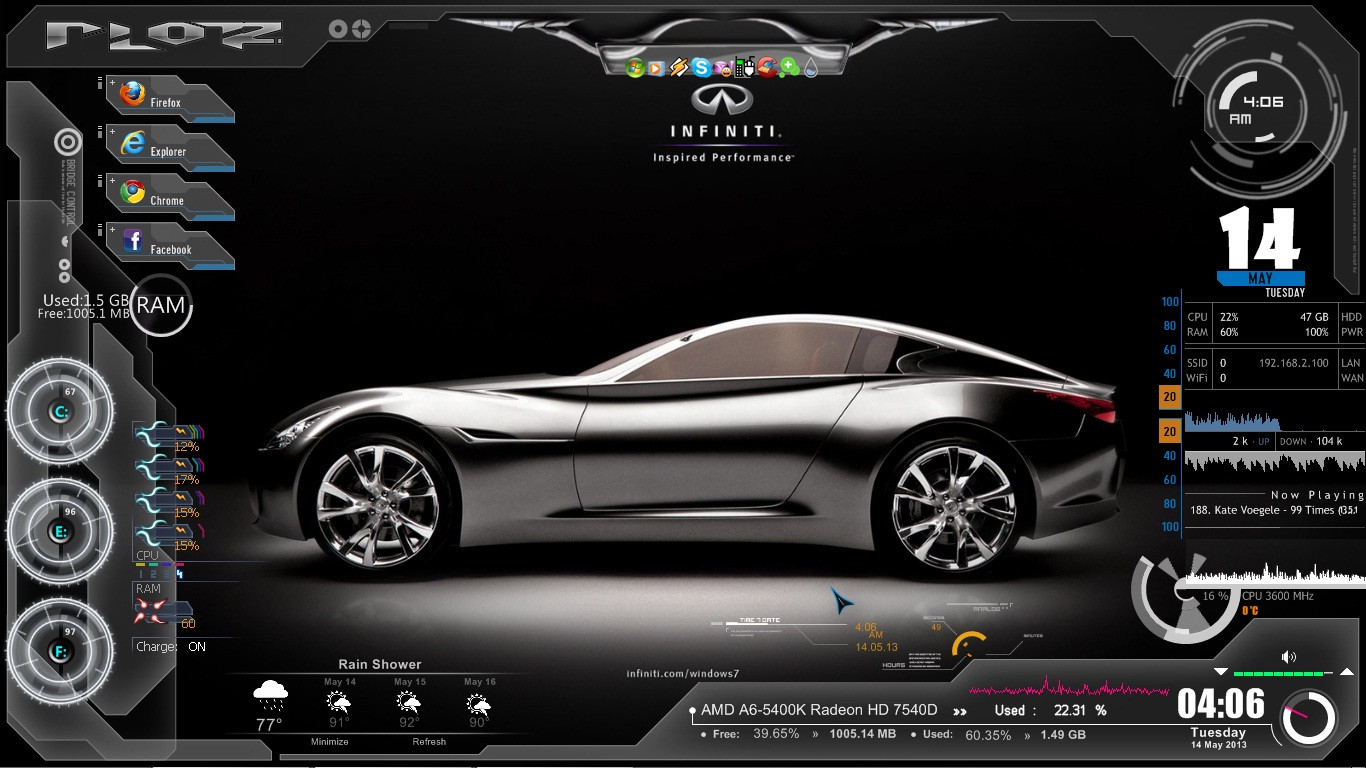This screenshot has width=1366, height=768.
Task: Select the May 16 forecast icon
Action: pos(480,705)
